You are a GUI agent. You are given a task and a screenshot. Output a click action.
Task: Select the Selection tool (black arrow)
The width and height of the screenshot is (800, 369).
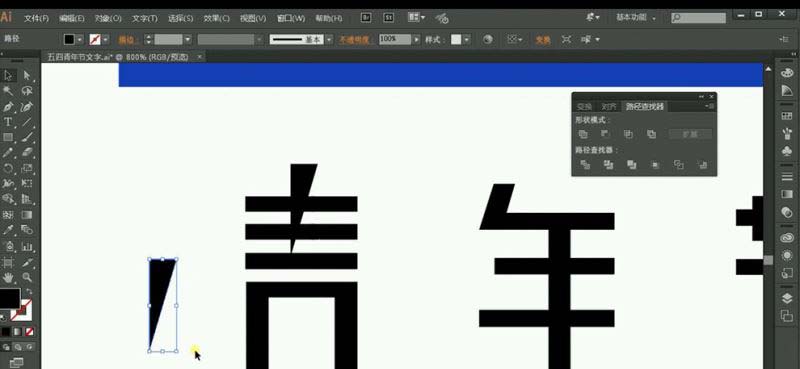(8, 76)
